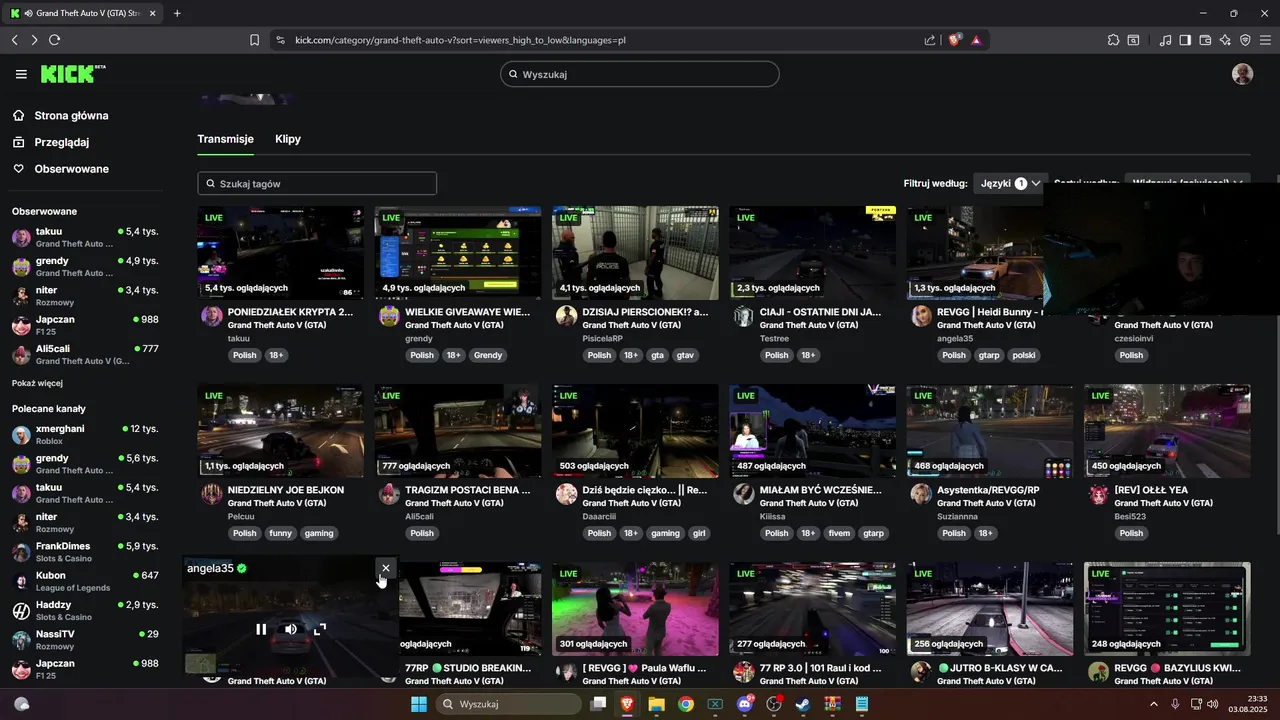
Task: Open Steam from the taskbar
Action: point(803,704)
